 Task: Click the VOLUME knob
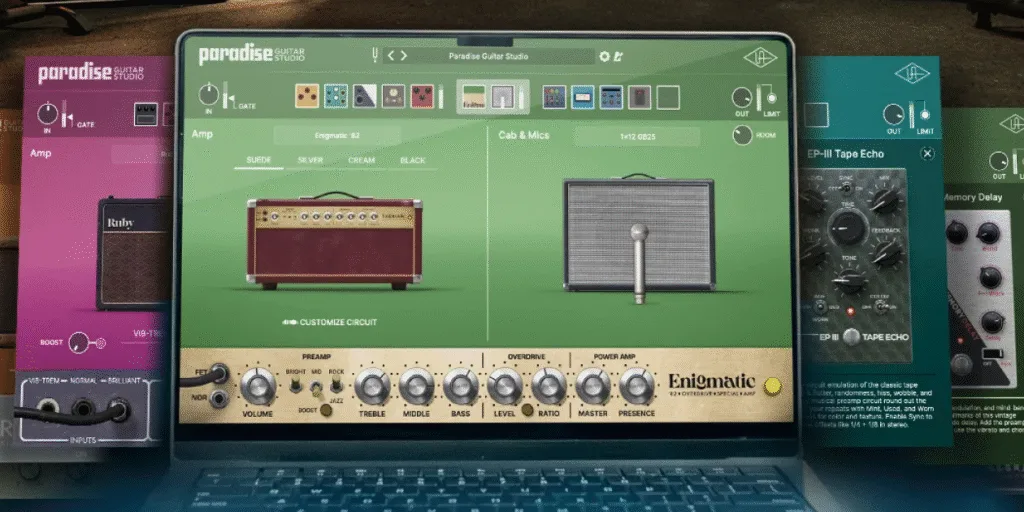pyautogui.click(x=258, y=386)
